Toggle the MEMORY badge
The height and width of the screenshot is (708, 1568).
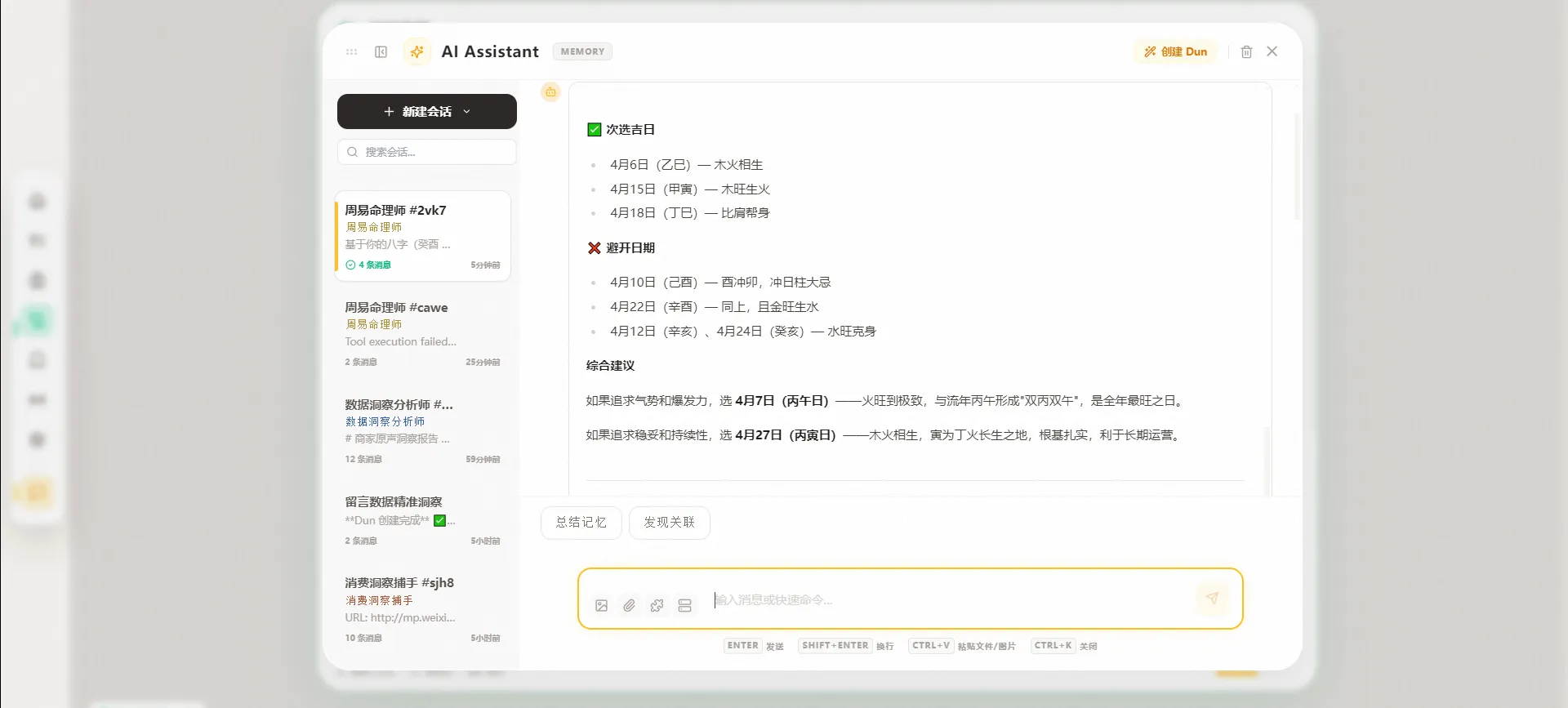(x=582, y=51)
